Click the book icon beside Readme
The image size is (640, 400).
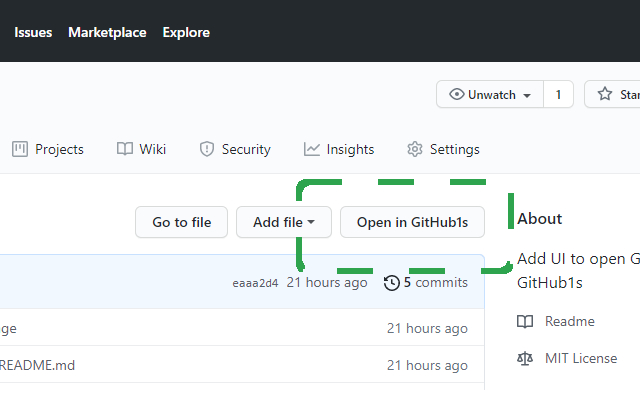click(525, 322)
